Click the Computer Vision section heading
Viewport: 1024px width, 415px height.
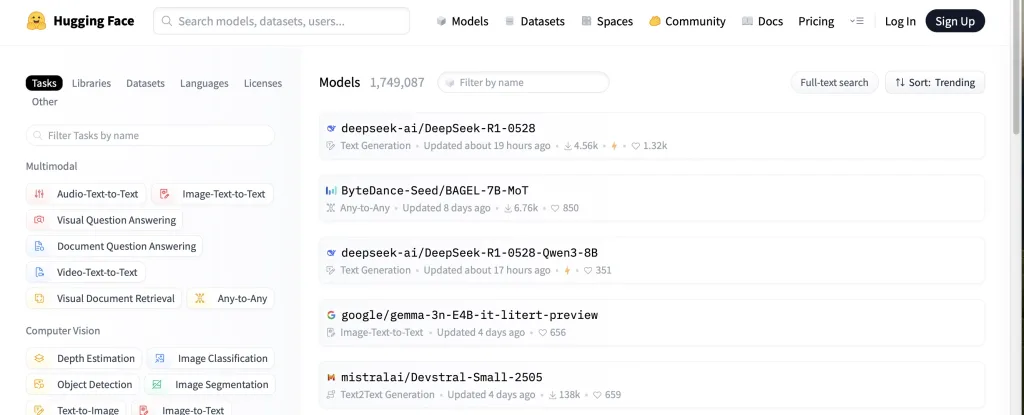[63, 331]
